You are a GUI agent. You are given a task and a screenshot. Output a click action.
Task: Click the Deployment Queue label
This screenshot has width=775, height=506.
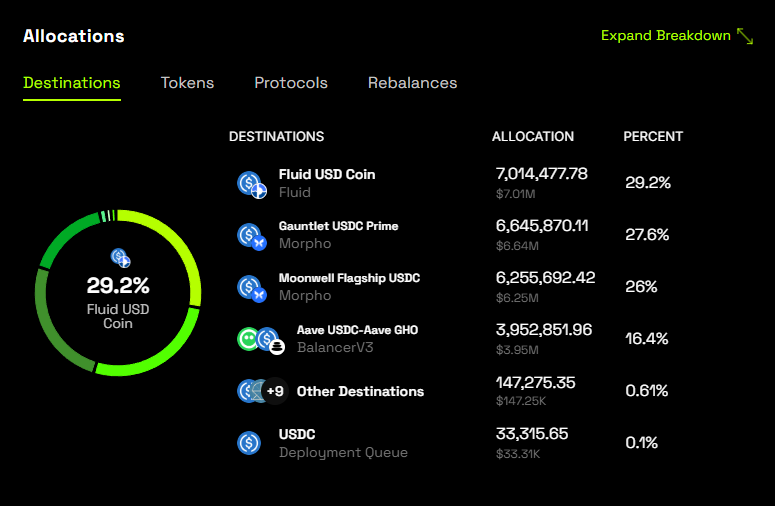343,452
